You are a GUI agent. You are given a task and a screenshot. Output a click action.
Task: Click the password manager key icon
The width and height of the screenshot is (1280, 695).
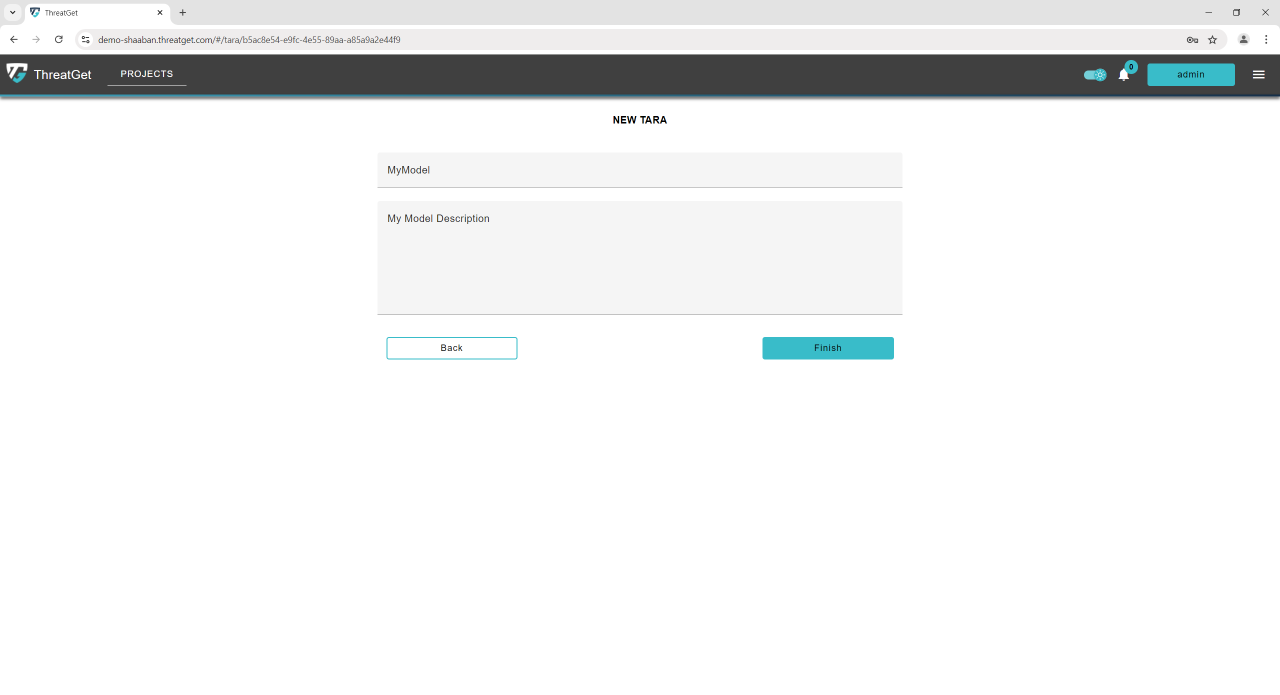point(1192,40)
